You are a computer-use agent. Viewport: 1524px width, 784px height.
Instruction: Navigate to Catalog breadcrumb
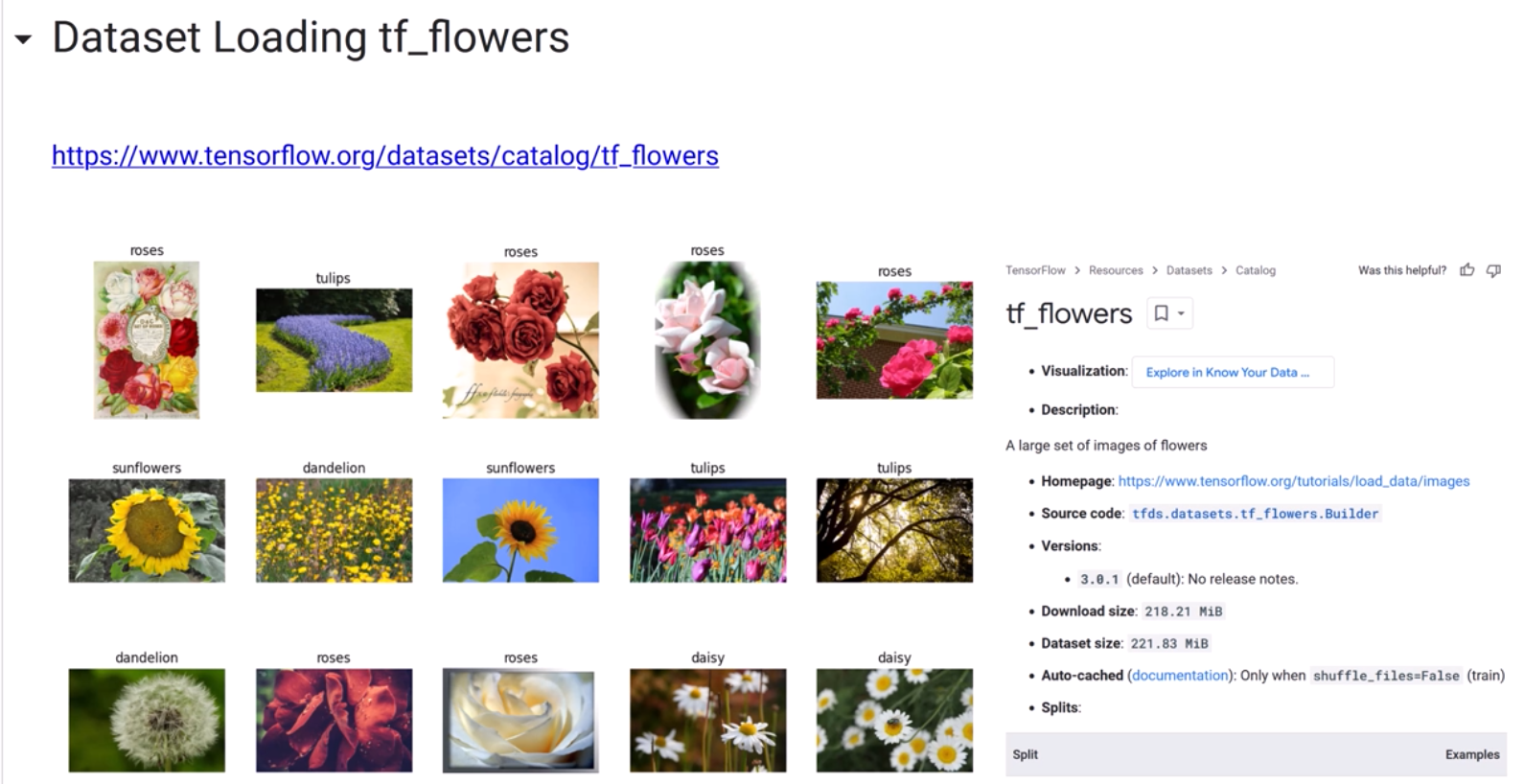(1255, 270)
